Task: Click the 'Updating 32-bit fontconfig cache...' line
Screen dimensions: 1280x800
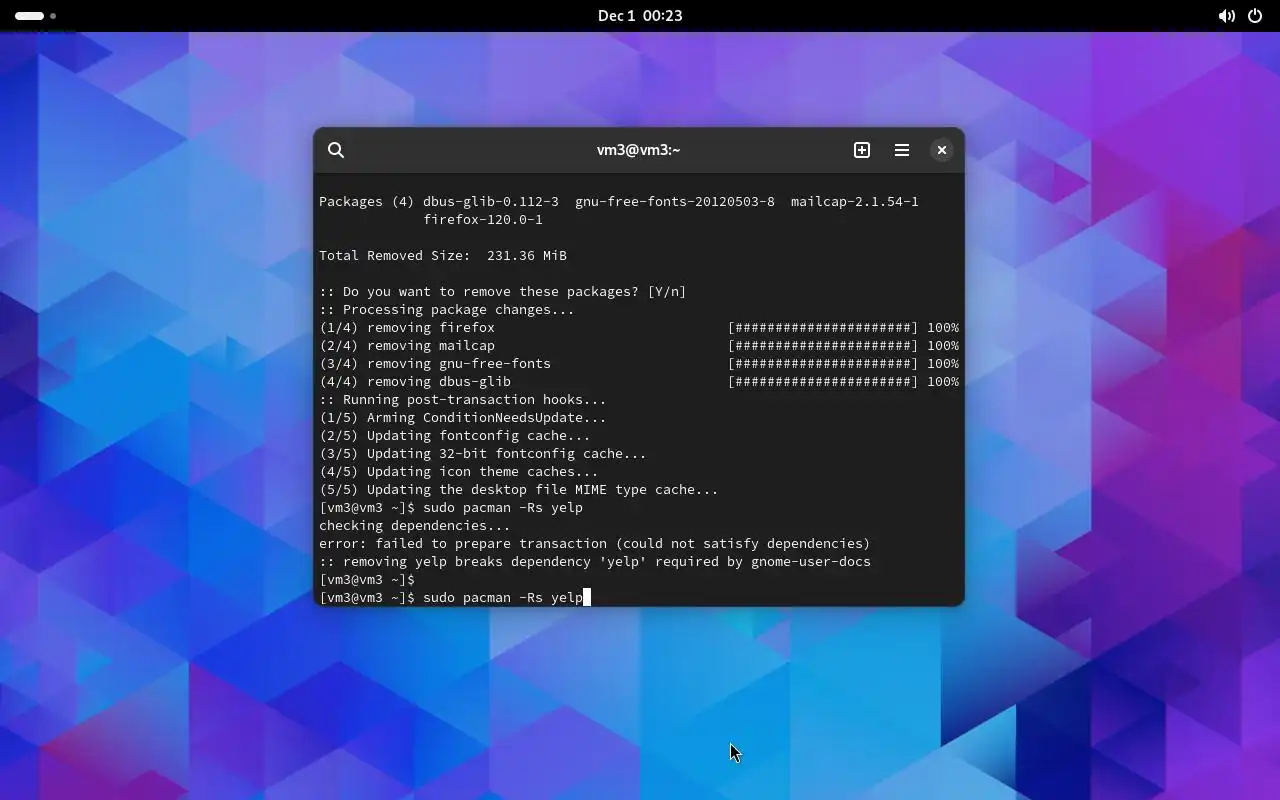Action: click(x=483, y=454)
